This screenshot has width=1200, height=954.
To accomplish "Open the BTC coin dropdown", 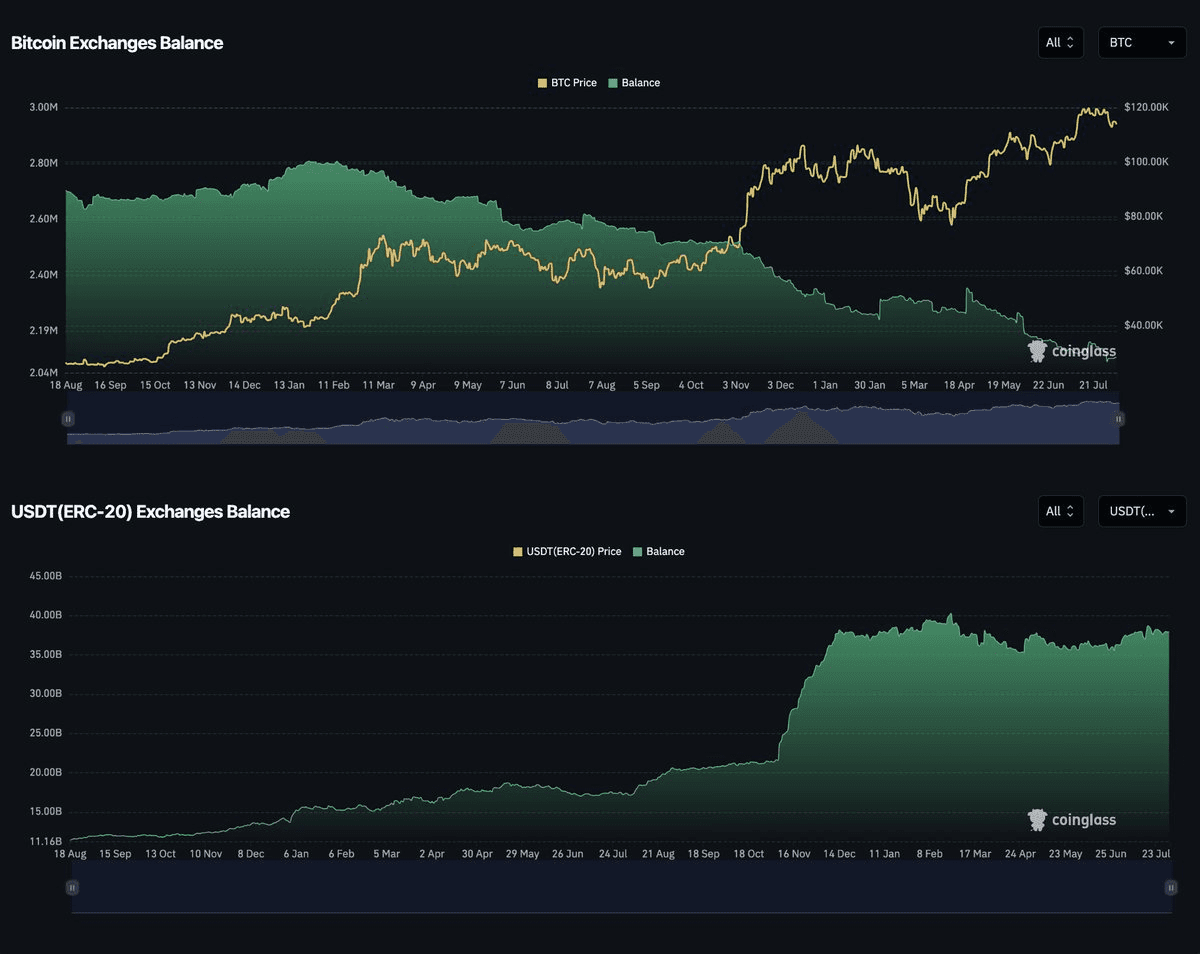I will click(x=1141, y=43).
